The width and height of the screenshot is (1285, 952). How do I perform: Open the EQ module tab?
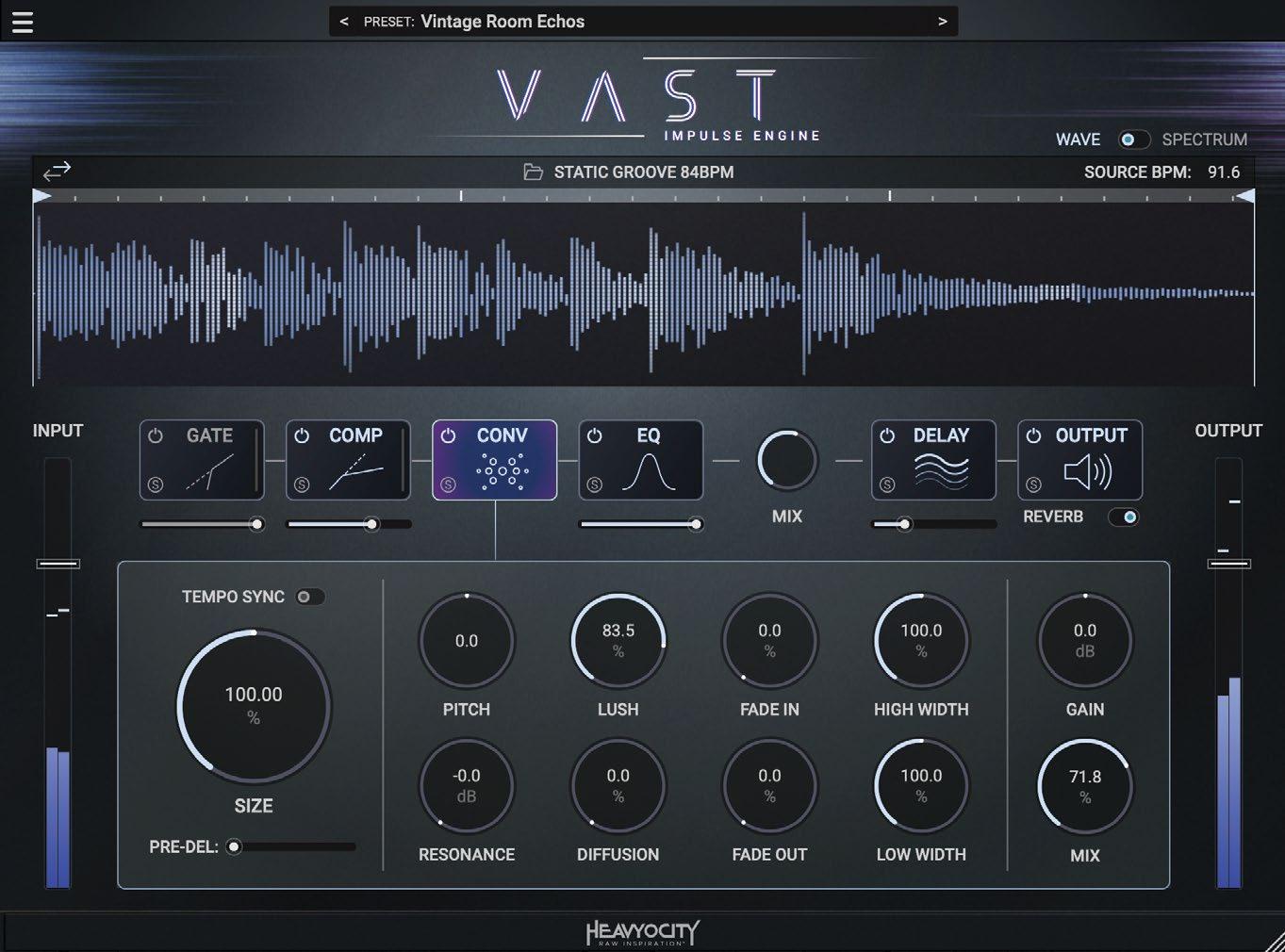pyautogui.click(x=641, y=460)
